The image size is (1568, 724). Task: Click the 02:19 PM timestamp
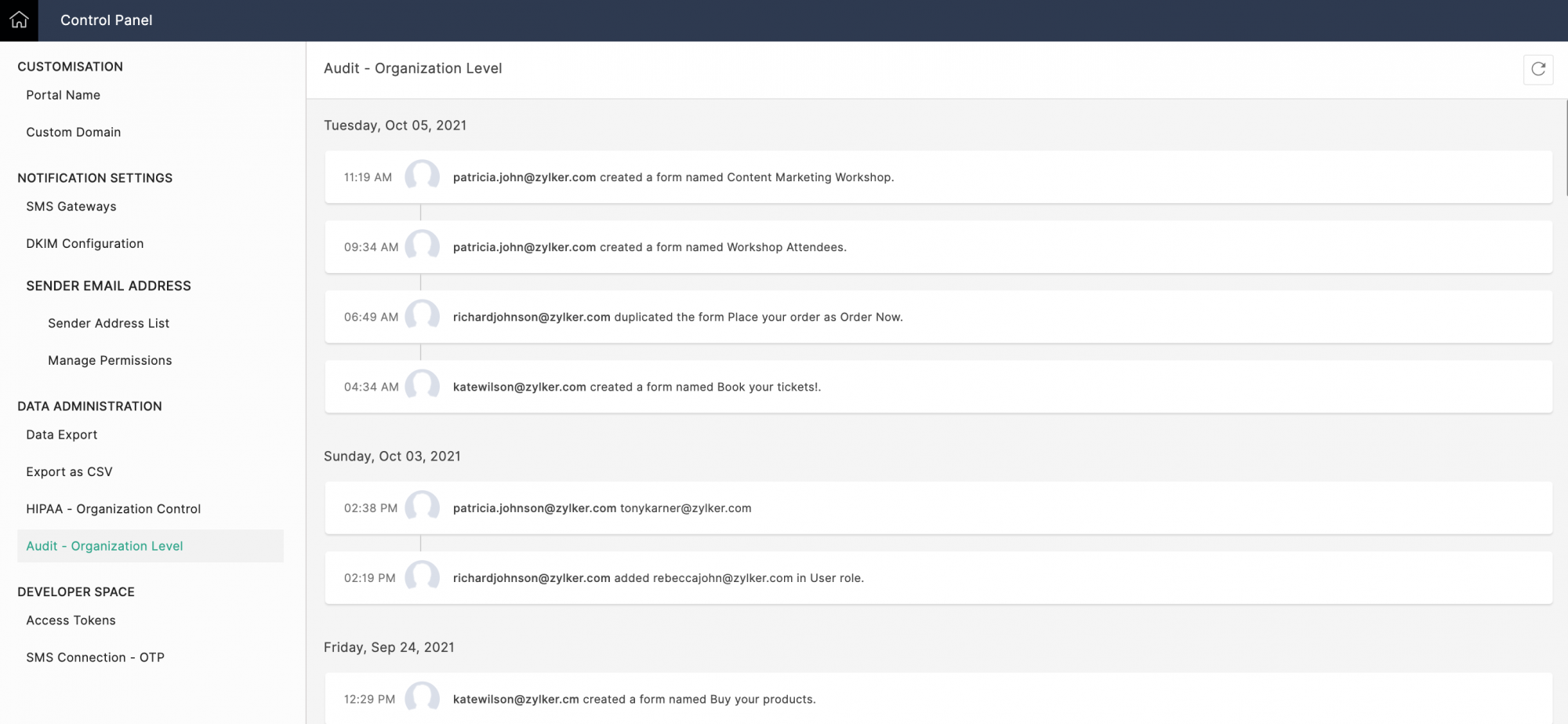click(x=369, y=578)
